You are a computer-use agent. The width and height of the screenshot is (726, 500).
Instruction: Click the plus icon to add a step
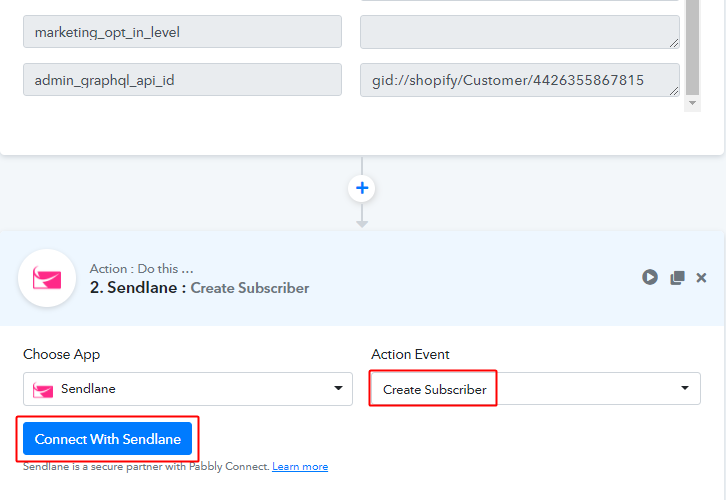(x=362, y=188)
